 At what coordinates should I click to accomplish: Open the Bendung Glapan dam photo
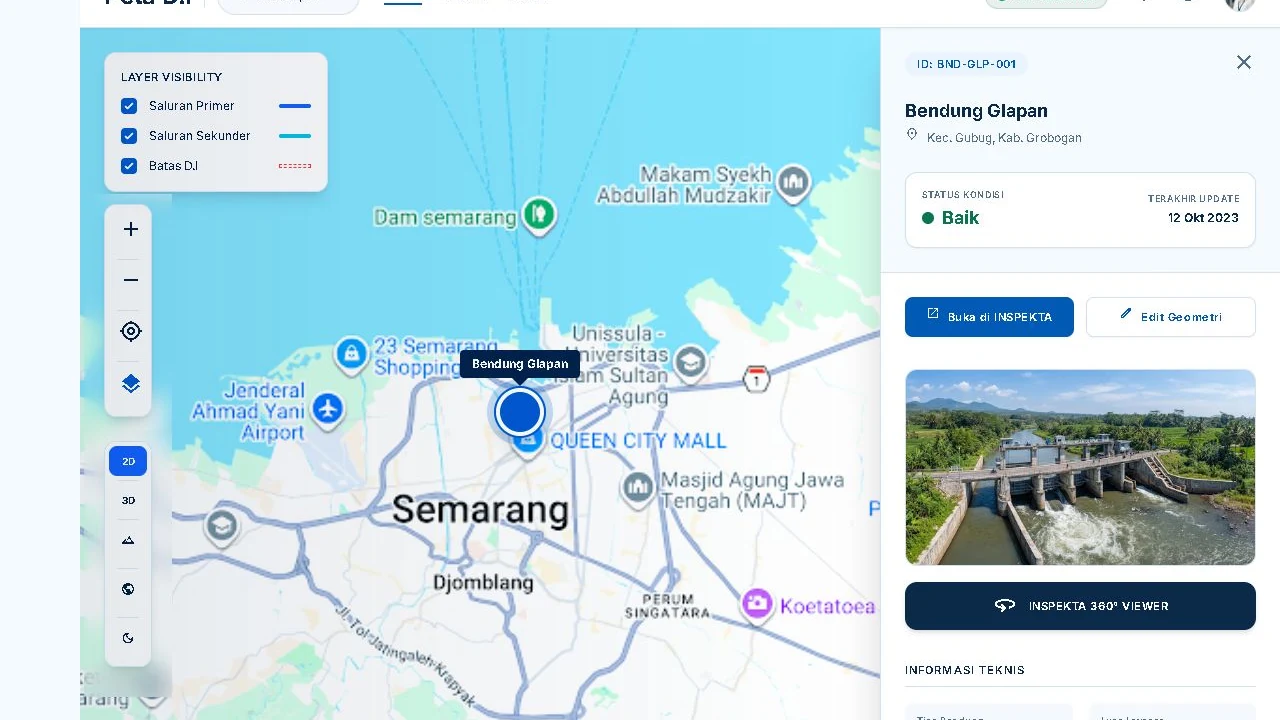(1080, 468)
